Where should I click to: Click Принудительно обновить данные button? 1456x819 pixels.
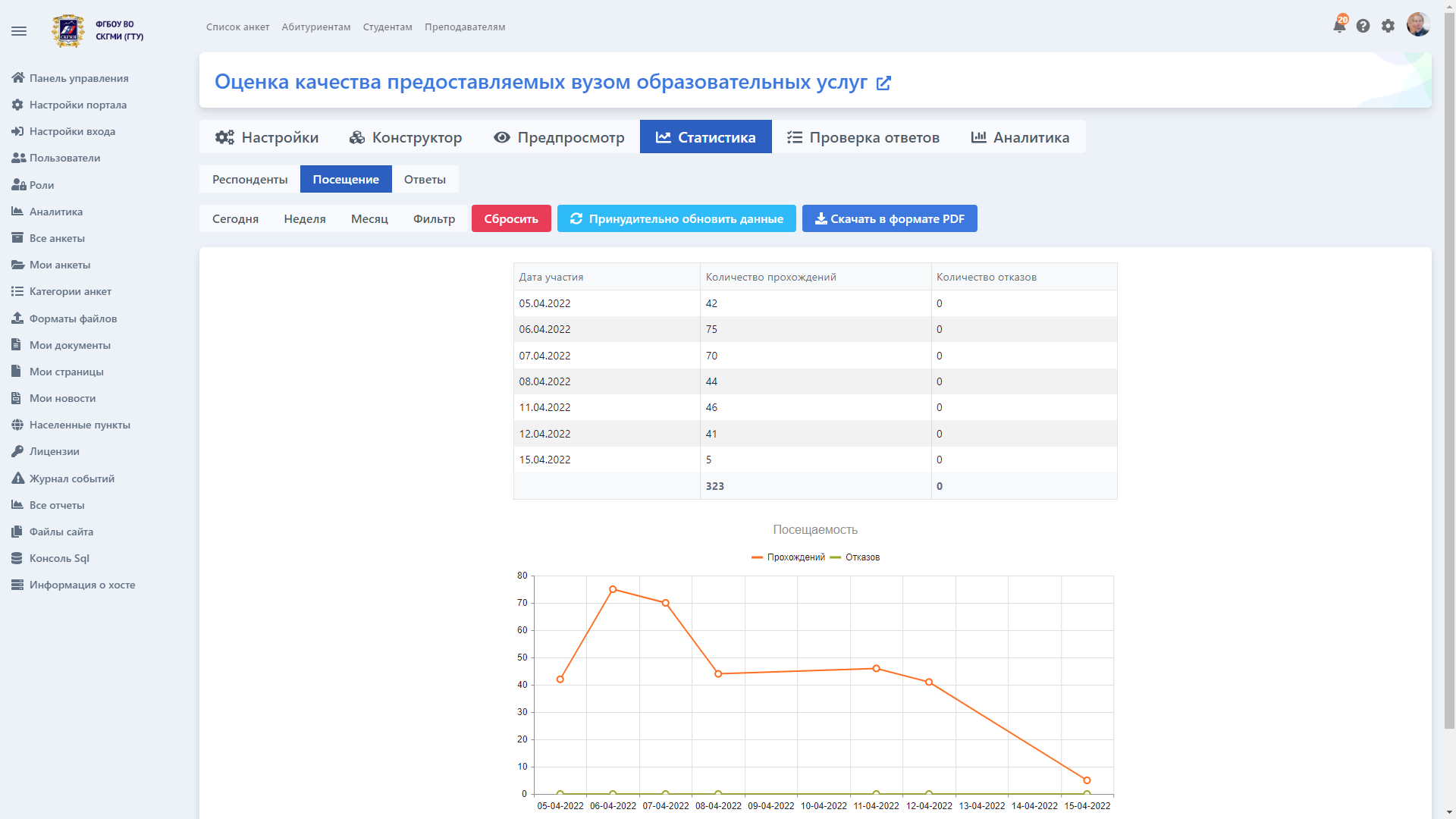676,218
